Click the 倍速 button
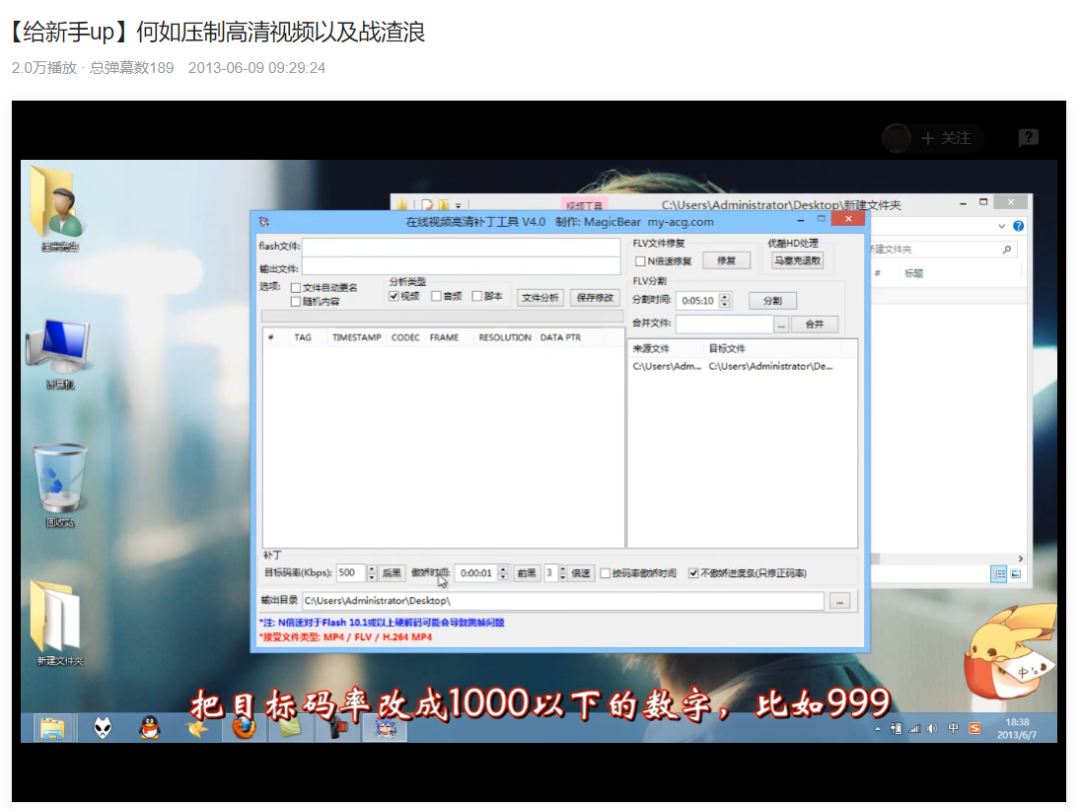1080x809 pixels. click(581, 573)
